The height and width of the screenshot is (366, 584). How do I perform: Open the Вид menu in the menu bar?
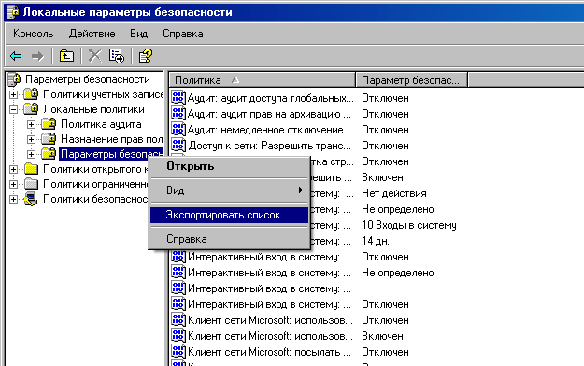click(139, 34)
